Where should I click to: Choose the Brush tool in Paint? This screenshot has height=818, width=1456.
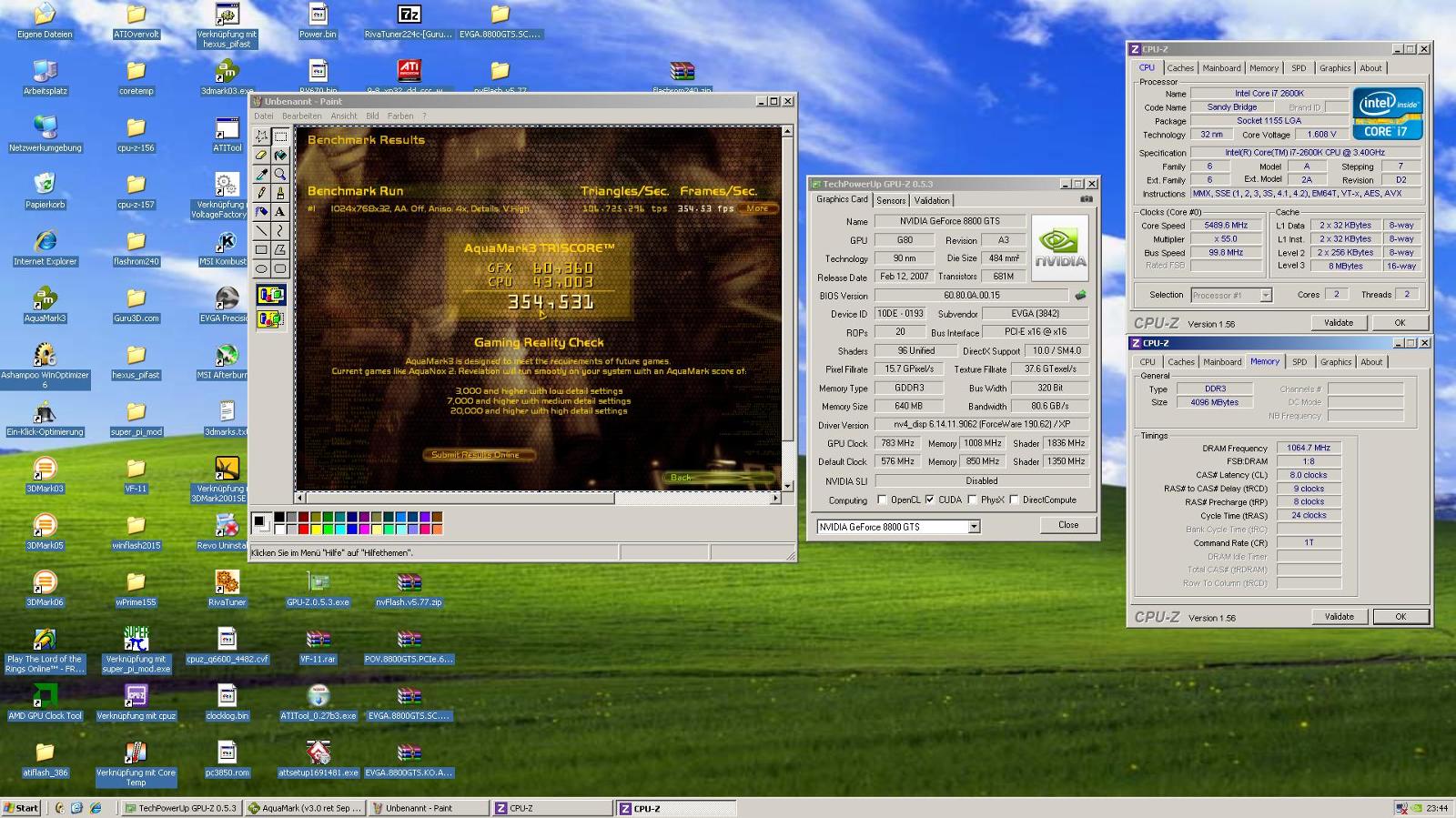coord(280,193)
